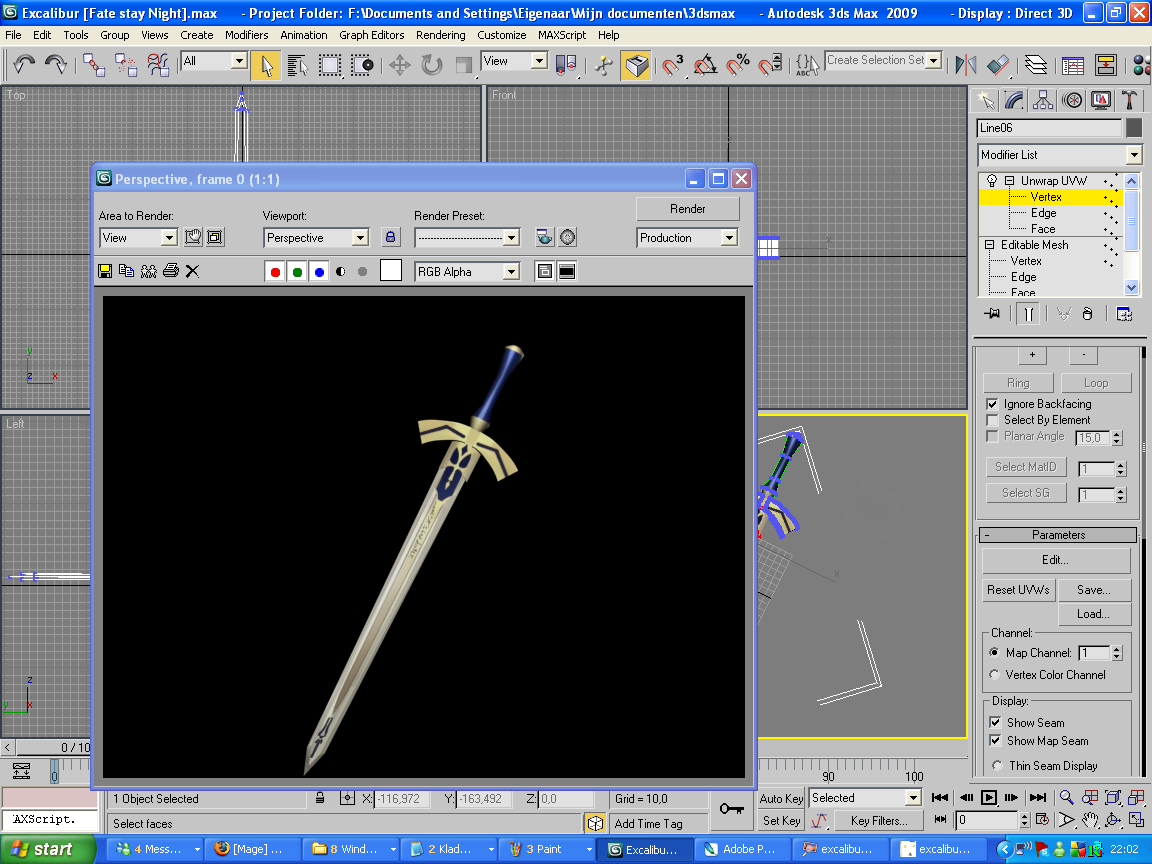Open the Motion command panel tab
The height and width of the screenshot is (864, 1152).
(1072, 100)
